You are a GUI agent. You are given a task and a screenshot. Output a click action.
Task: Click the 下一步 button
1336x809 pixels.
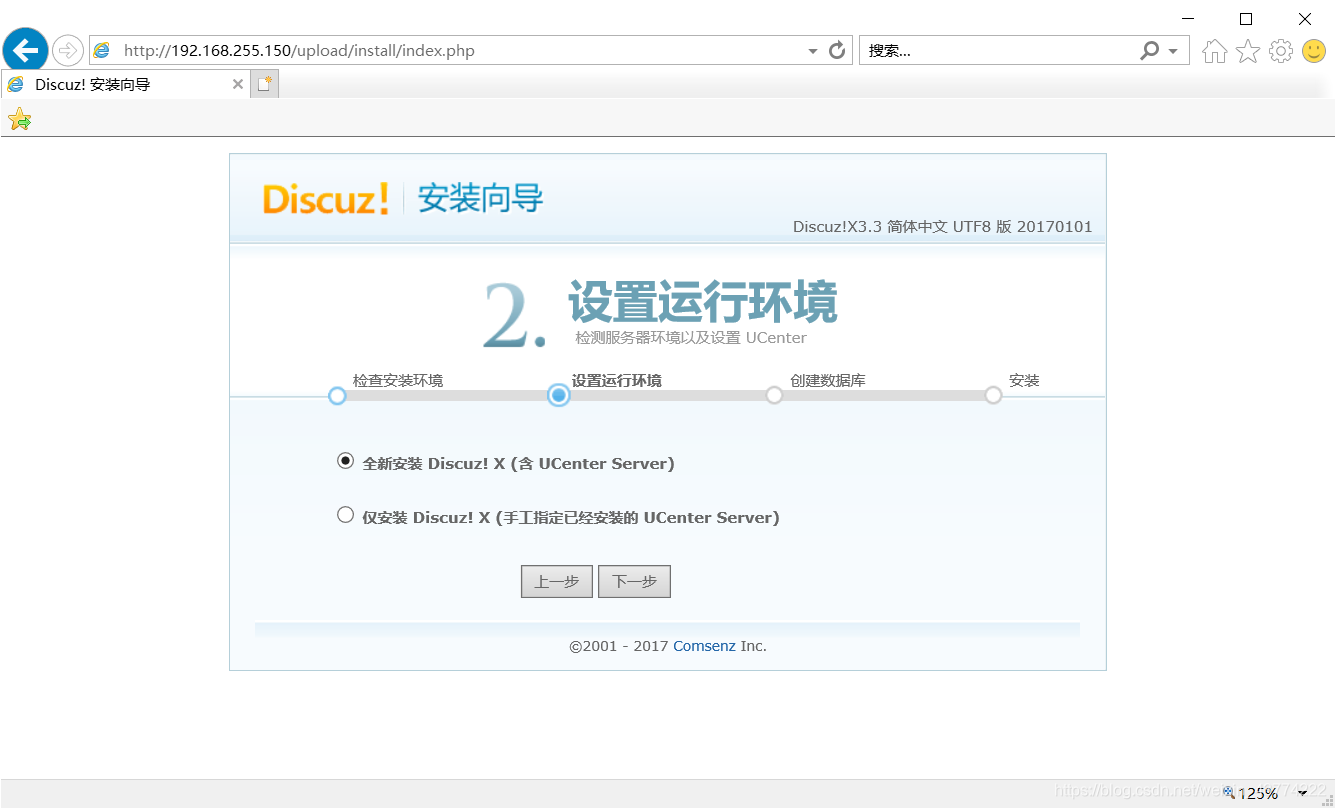634,582
